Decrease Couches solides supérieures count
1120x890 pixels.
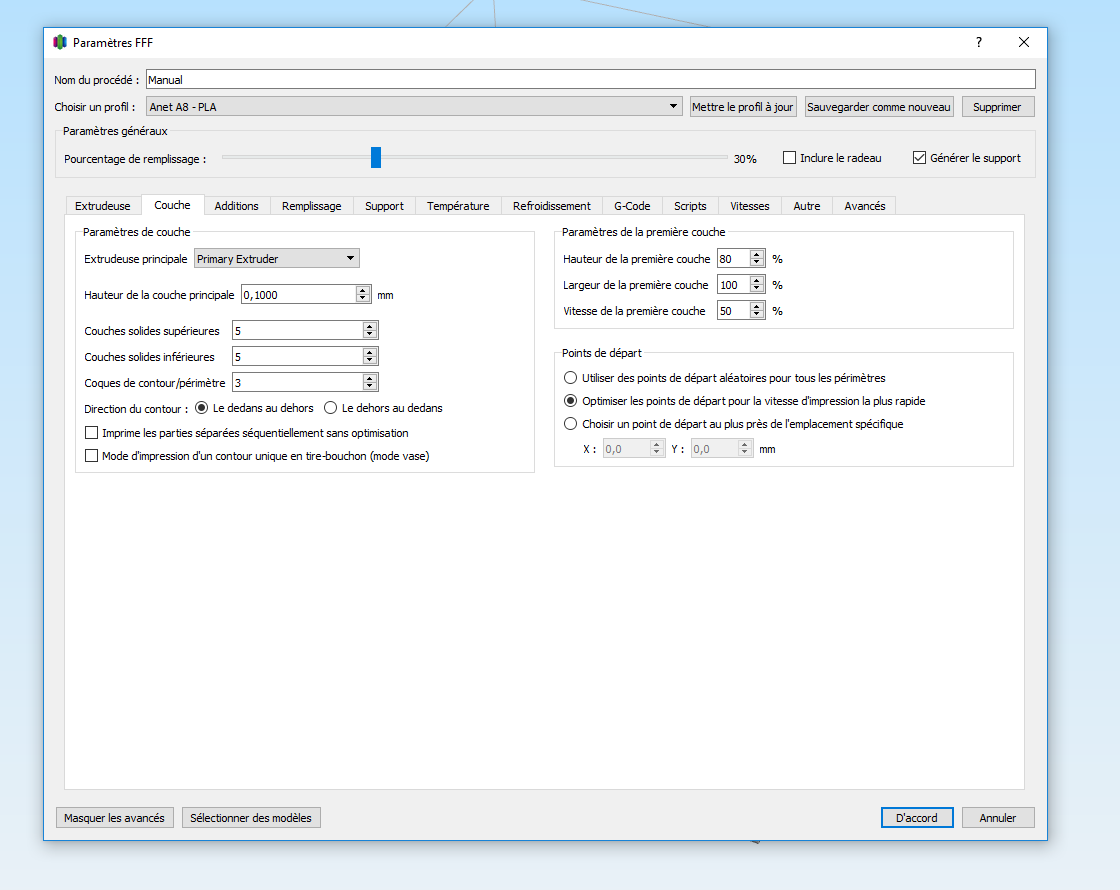pyautogui.click(x=369, y=334)
